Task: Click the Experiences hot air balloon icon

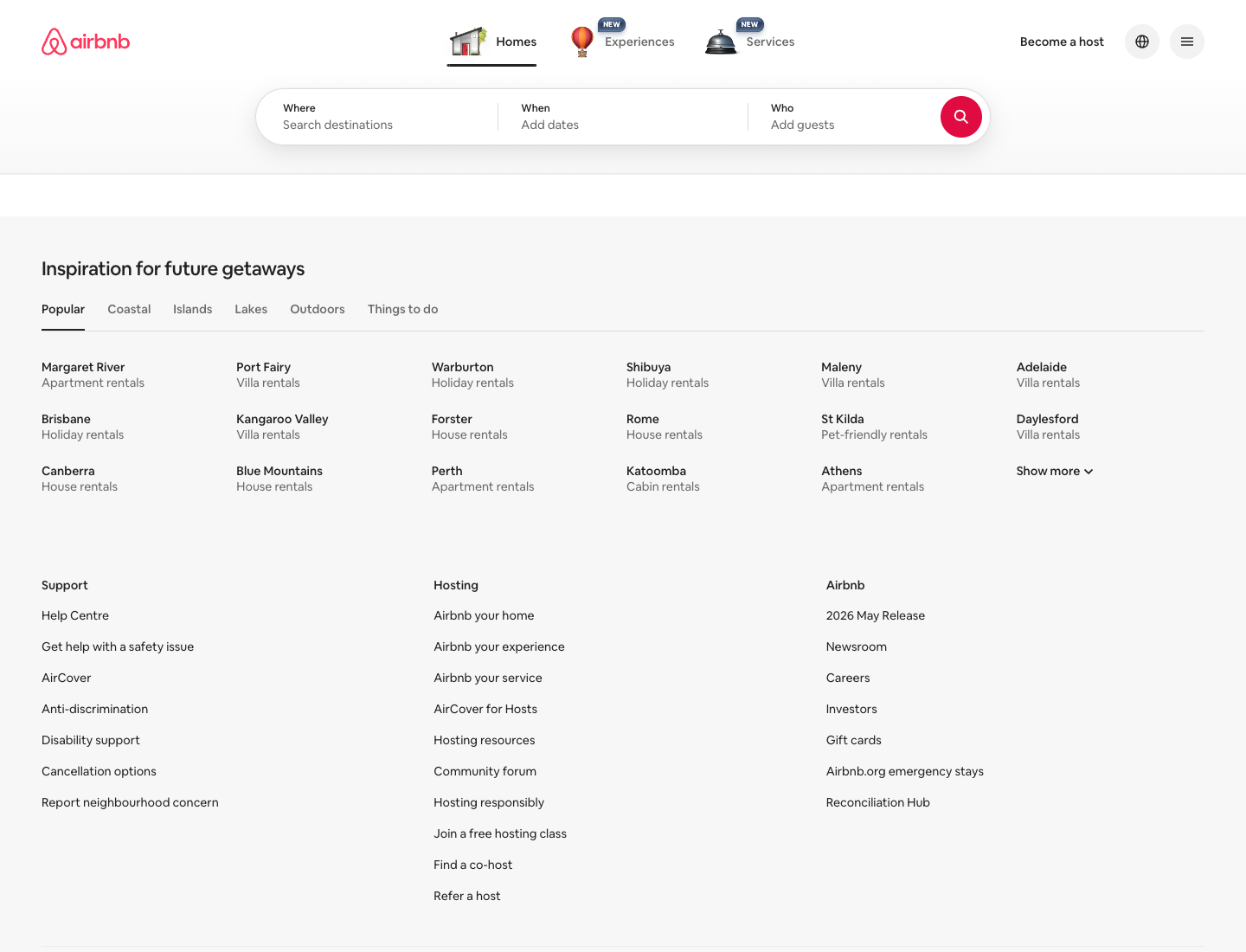Action: pyautogui.click(x=582, y=42)
